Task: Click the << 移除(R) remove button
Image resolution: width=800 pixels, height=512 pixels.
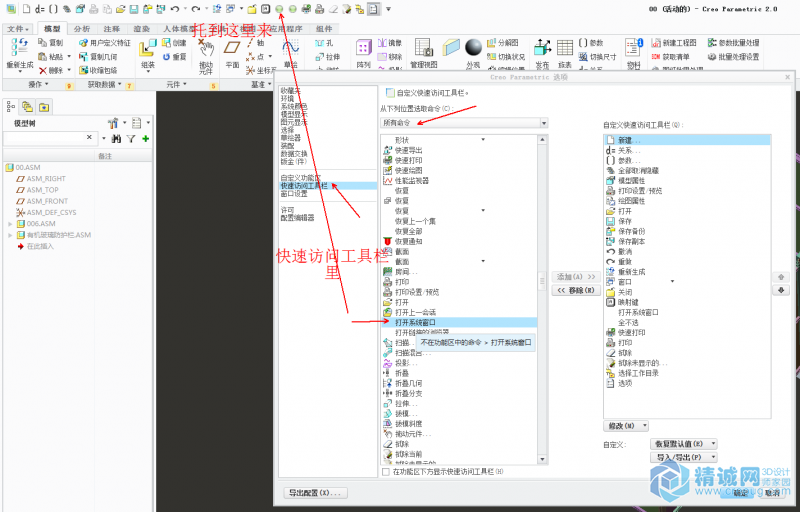Action: click(x=576, y=290)
